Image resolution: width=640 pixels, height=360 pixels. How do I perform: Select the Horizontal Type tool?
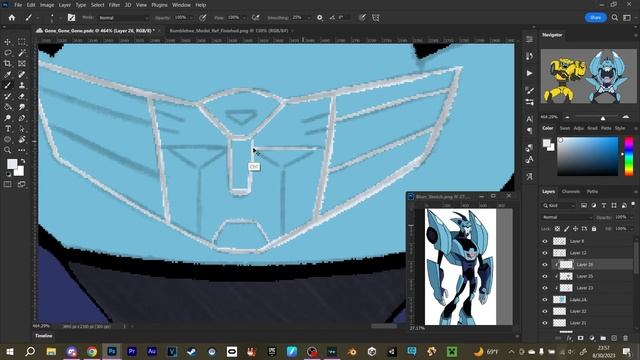point(7,129)
